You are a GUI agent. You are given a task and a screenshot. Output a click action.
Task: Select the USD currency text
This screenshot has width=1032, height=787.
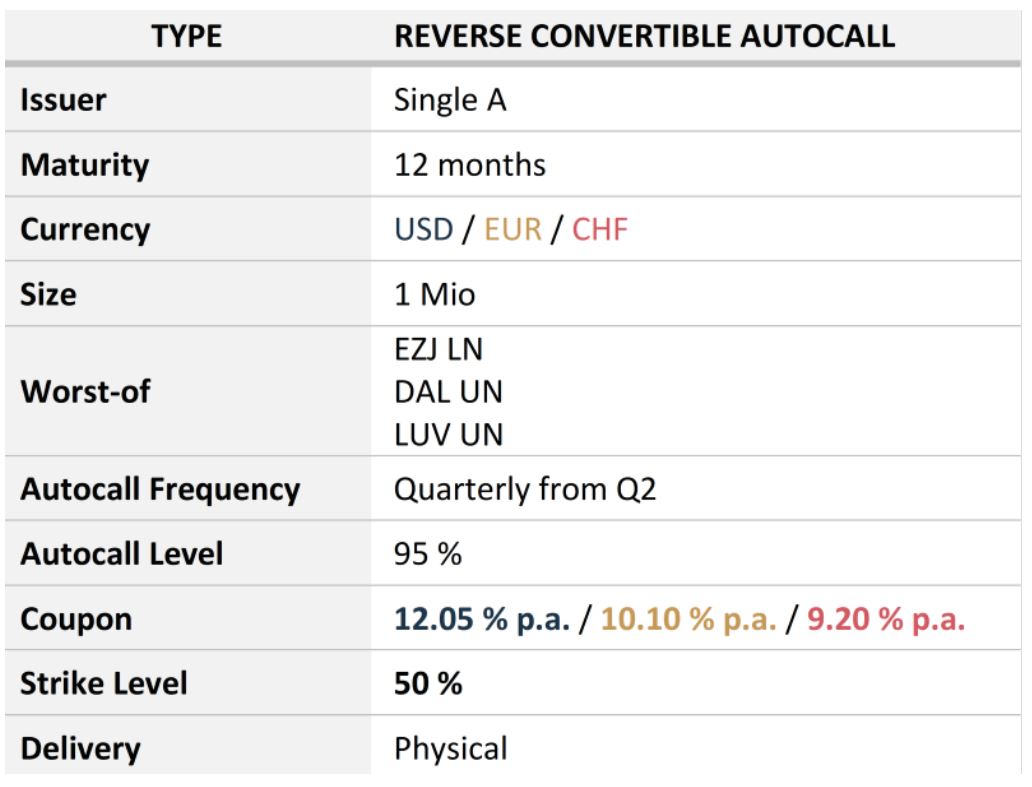click(424, 230)
